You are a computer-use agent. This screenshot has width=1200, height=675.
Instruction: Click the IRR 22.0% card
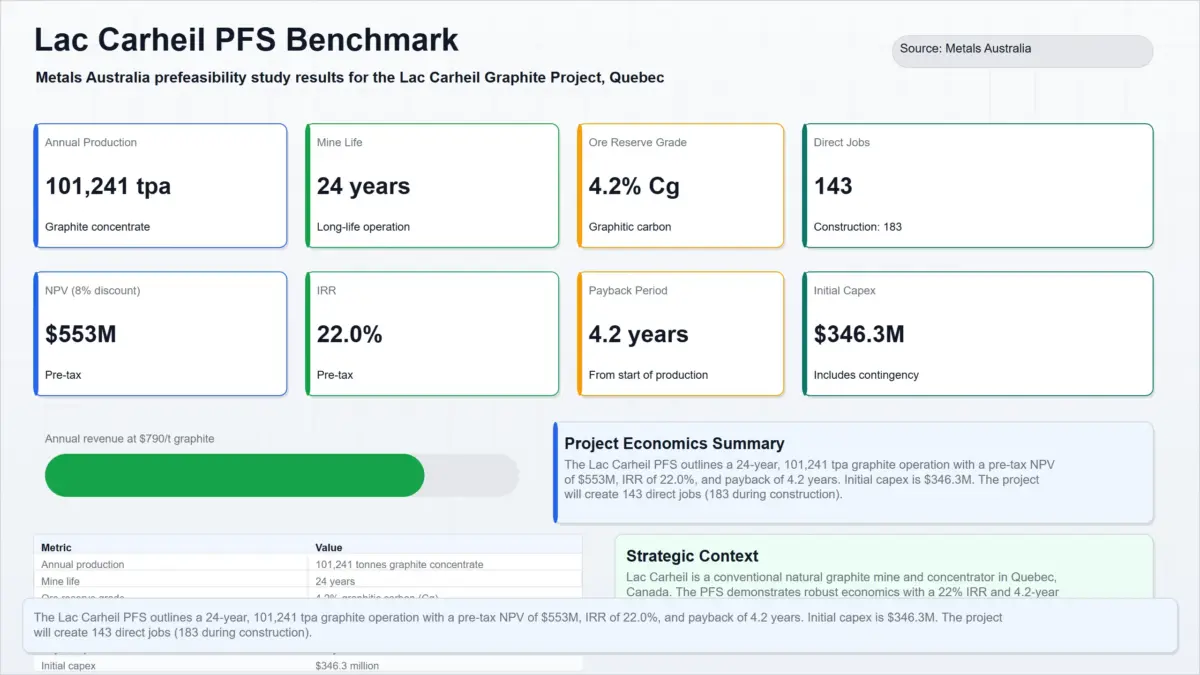pyautogui.click(x=432, y=334)
